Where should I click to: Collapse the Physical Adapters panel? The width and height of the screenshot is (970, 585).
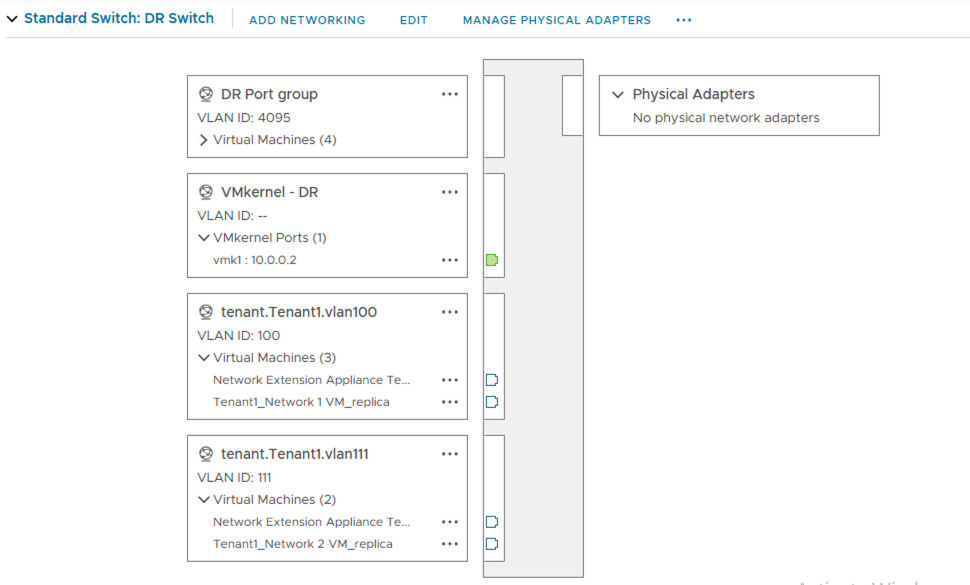(x=617, y=94)
